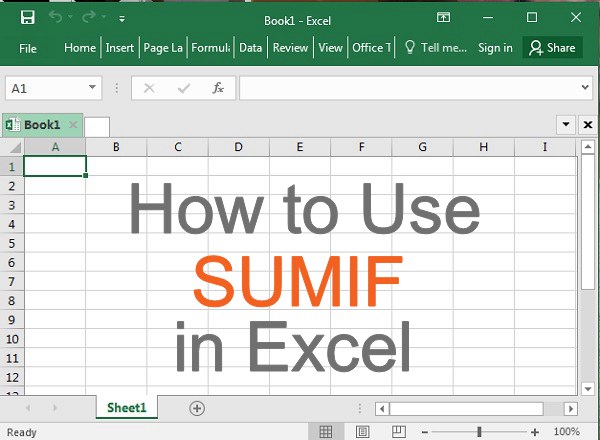
Task: Select row 12 header
Action: (12, 378)
